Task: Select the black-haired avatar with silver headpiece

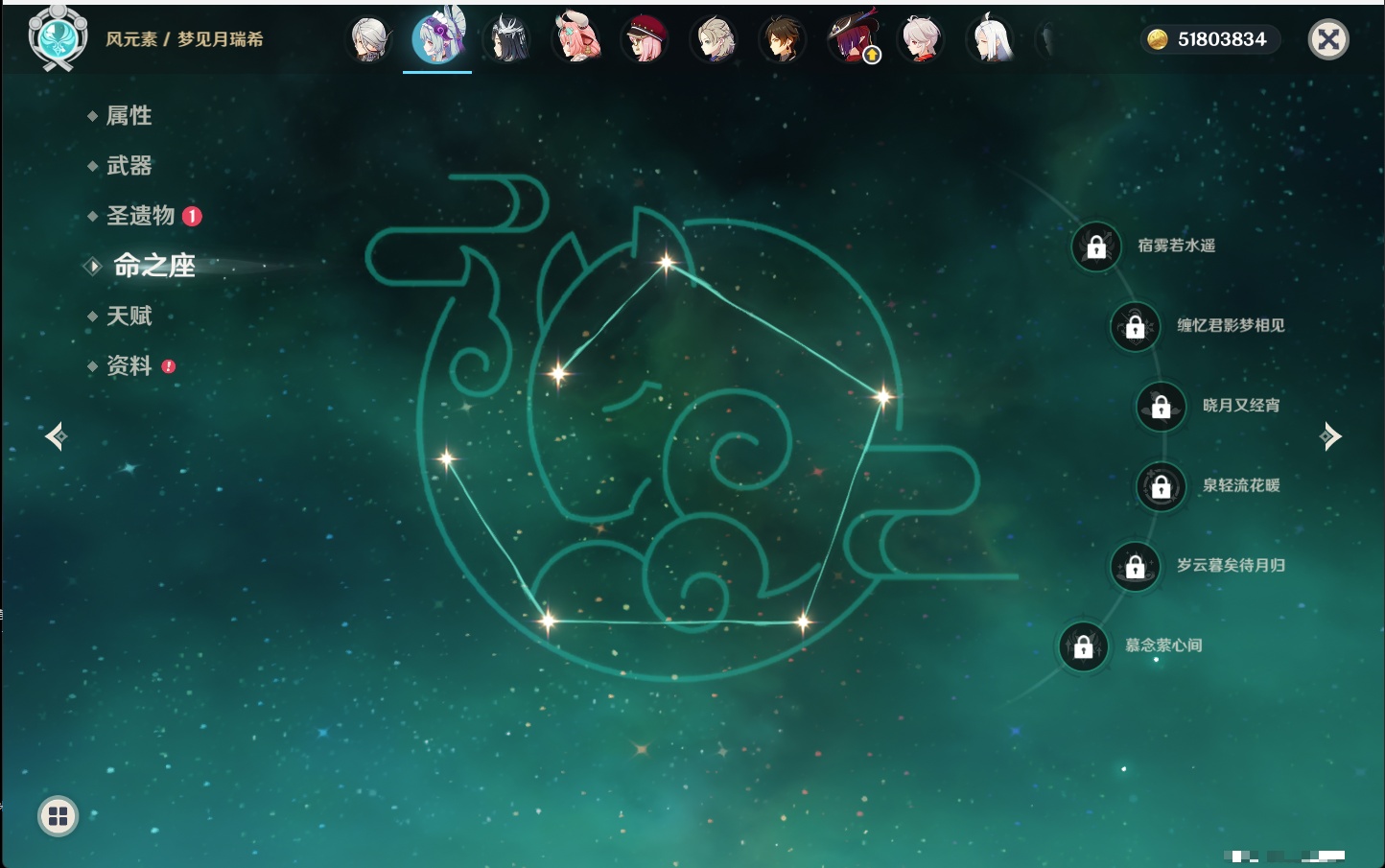Action: click(507, 40)
